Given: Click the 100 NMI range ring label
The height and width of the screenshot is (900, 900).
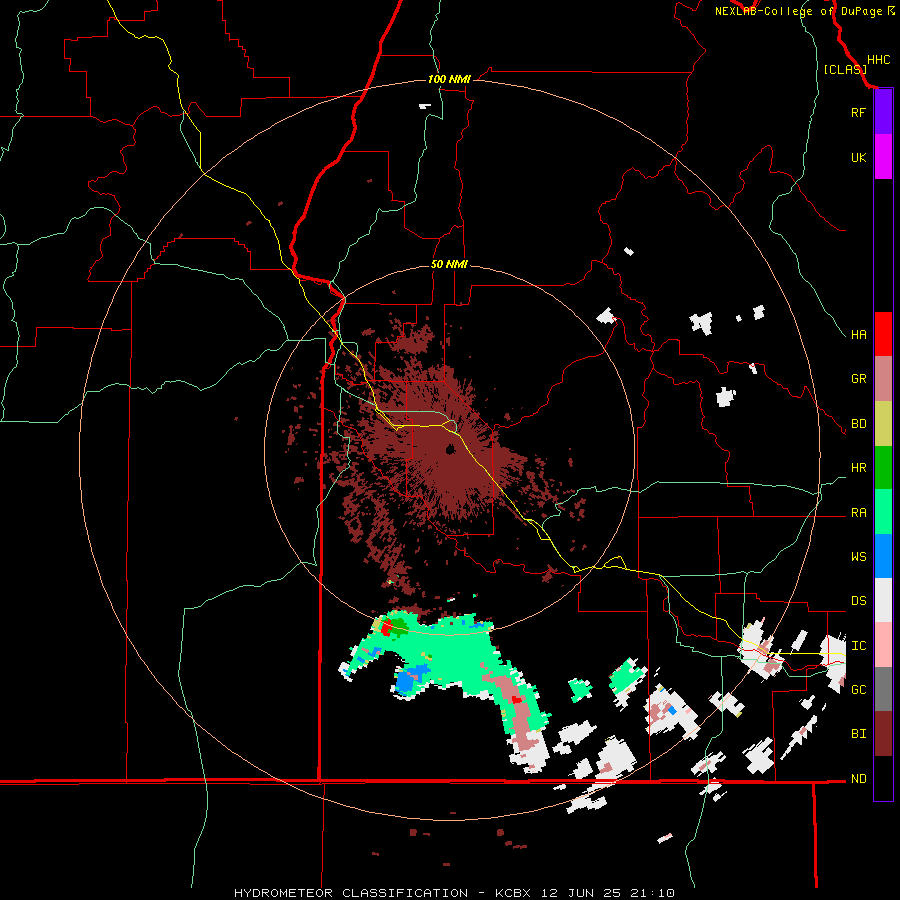Looking at the screenshot, I should pos(449,79).
